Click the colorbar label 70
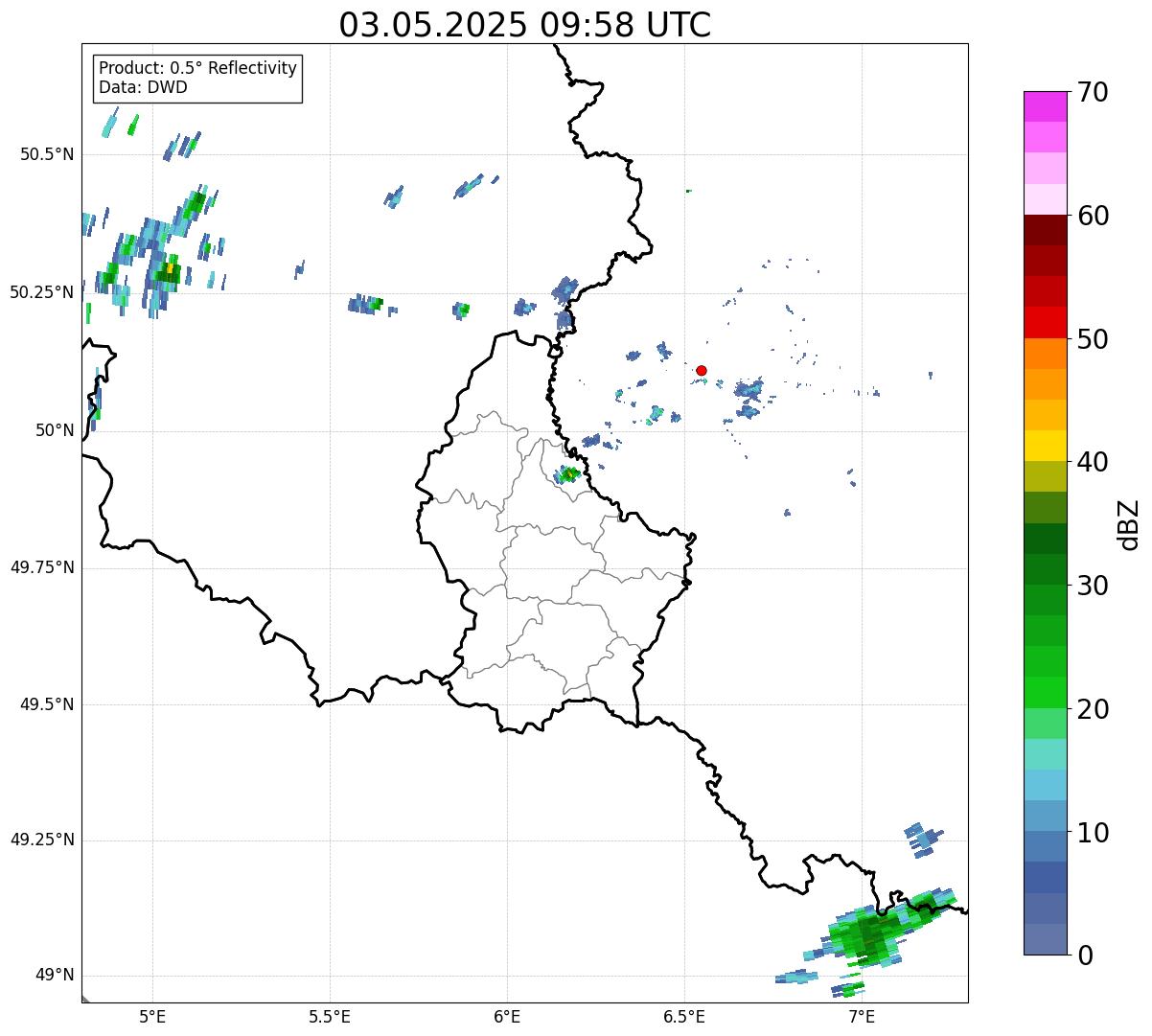 [x=1093, y=92]
